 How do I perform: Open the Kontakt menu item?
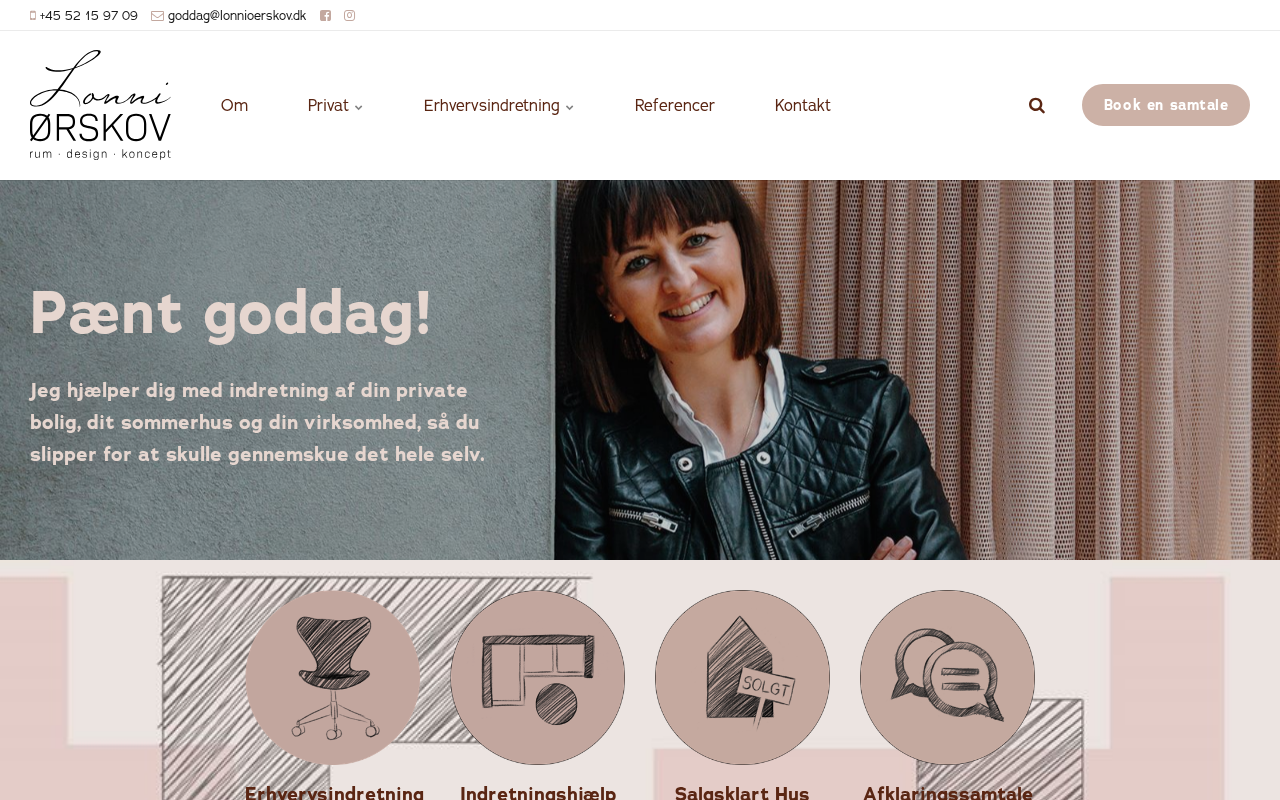pos(803,106)
